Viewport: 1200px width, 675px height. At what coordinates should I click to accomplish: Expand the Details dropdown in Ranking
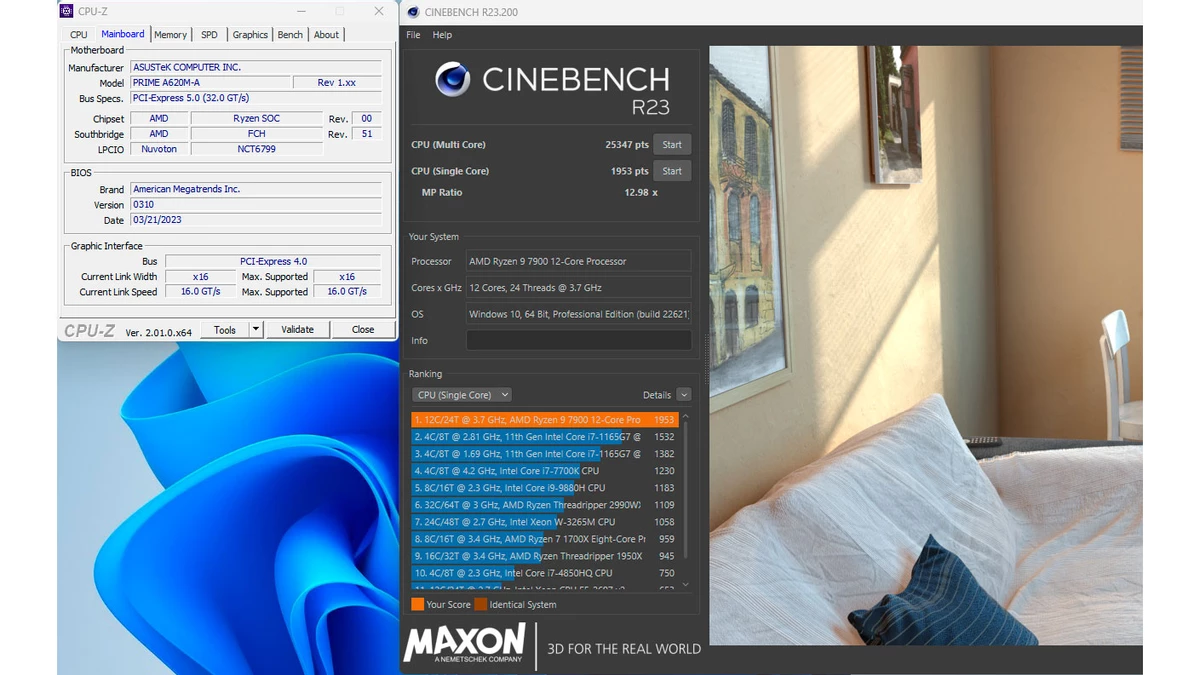pos(684,395)
